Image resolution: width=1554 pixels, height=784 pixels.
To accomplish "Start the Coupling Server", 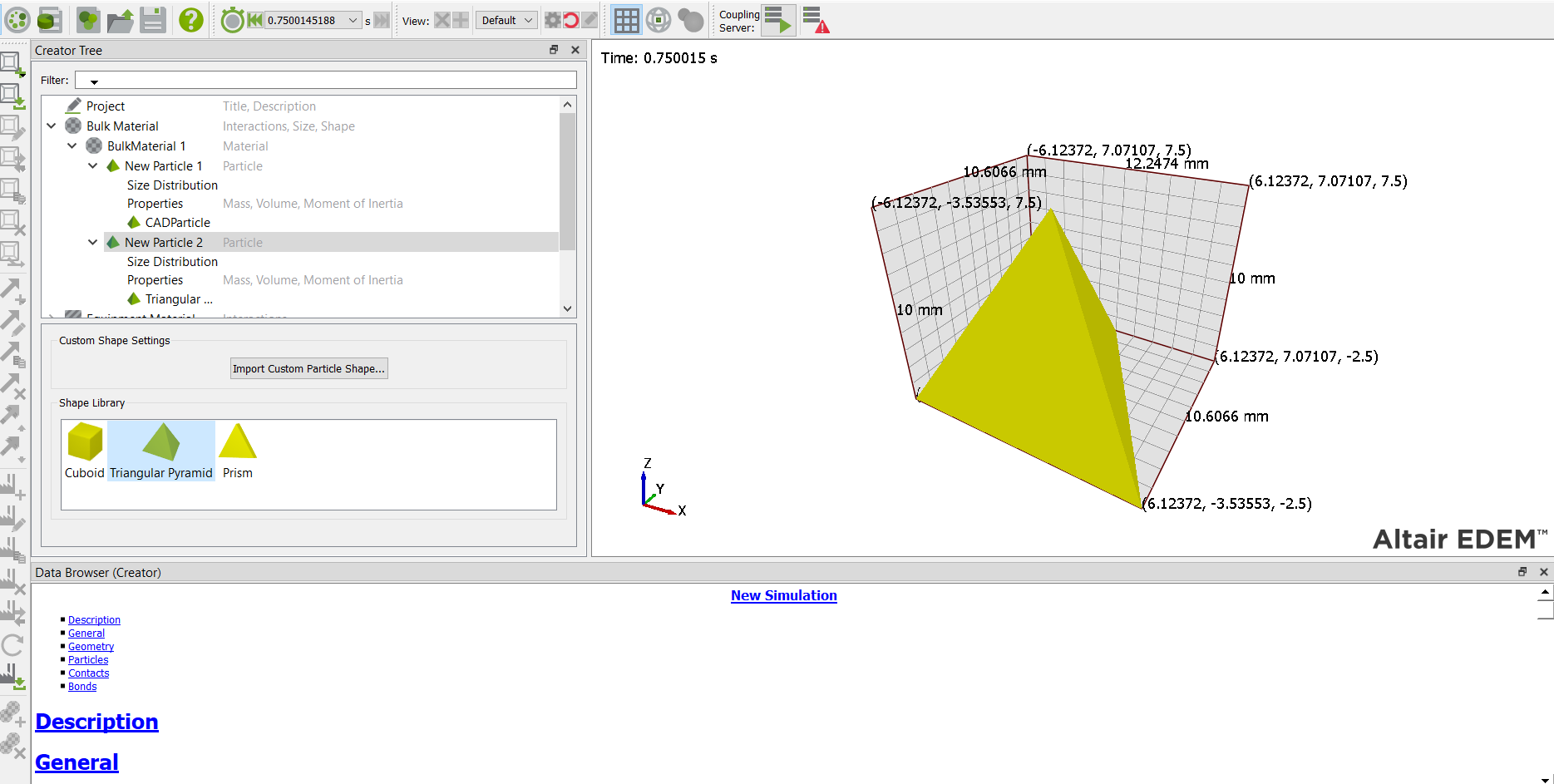I will click(x=778, y=20).
